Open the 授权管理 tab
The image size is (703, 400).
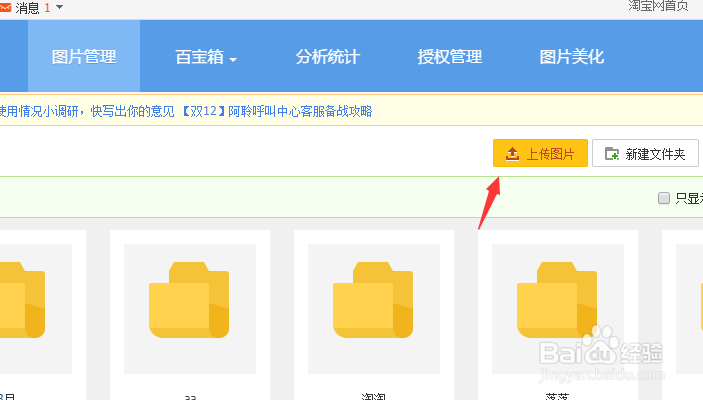[450, 57]
